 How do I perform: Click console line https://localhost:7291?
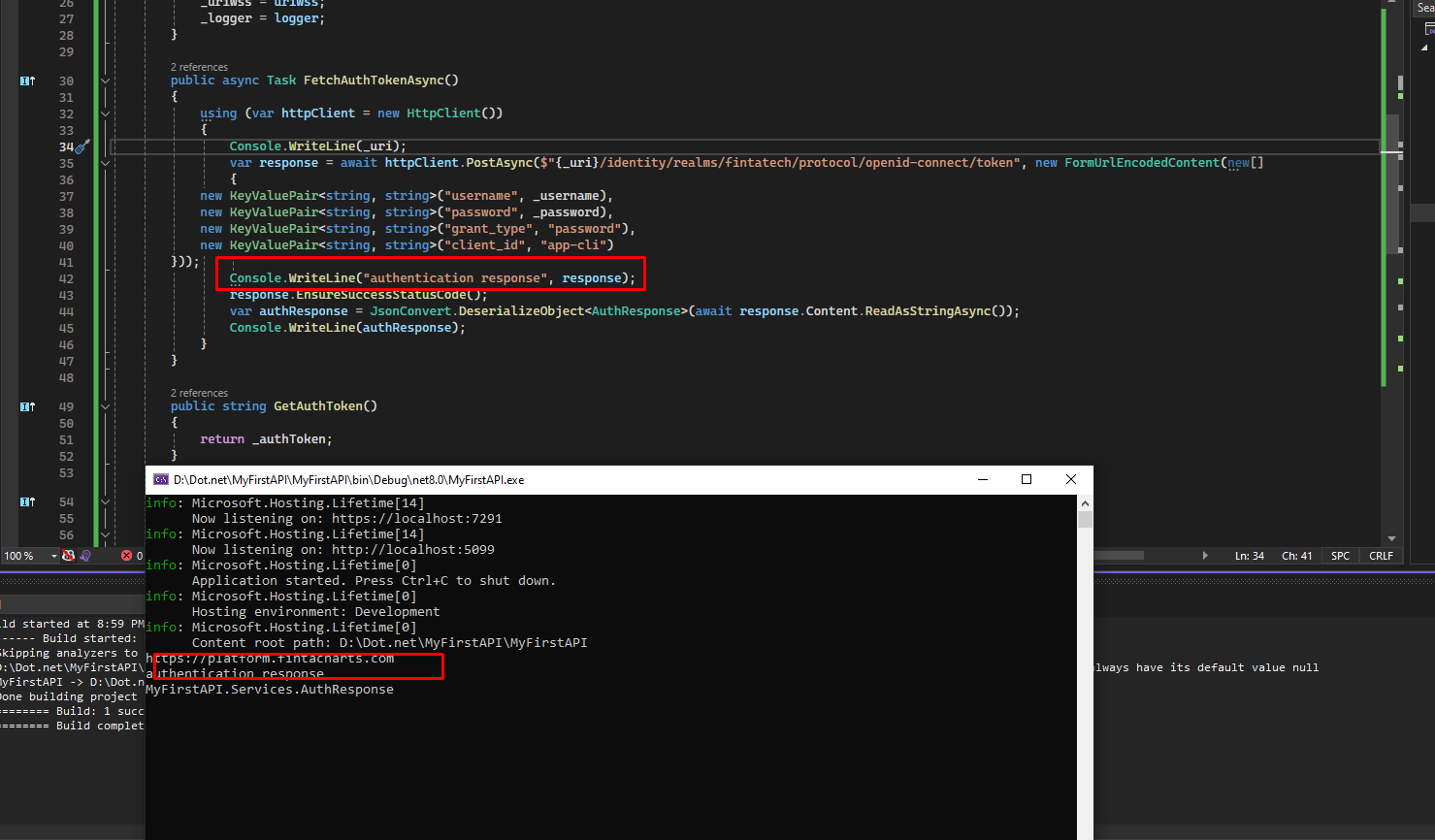point(417,519)
